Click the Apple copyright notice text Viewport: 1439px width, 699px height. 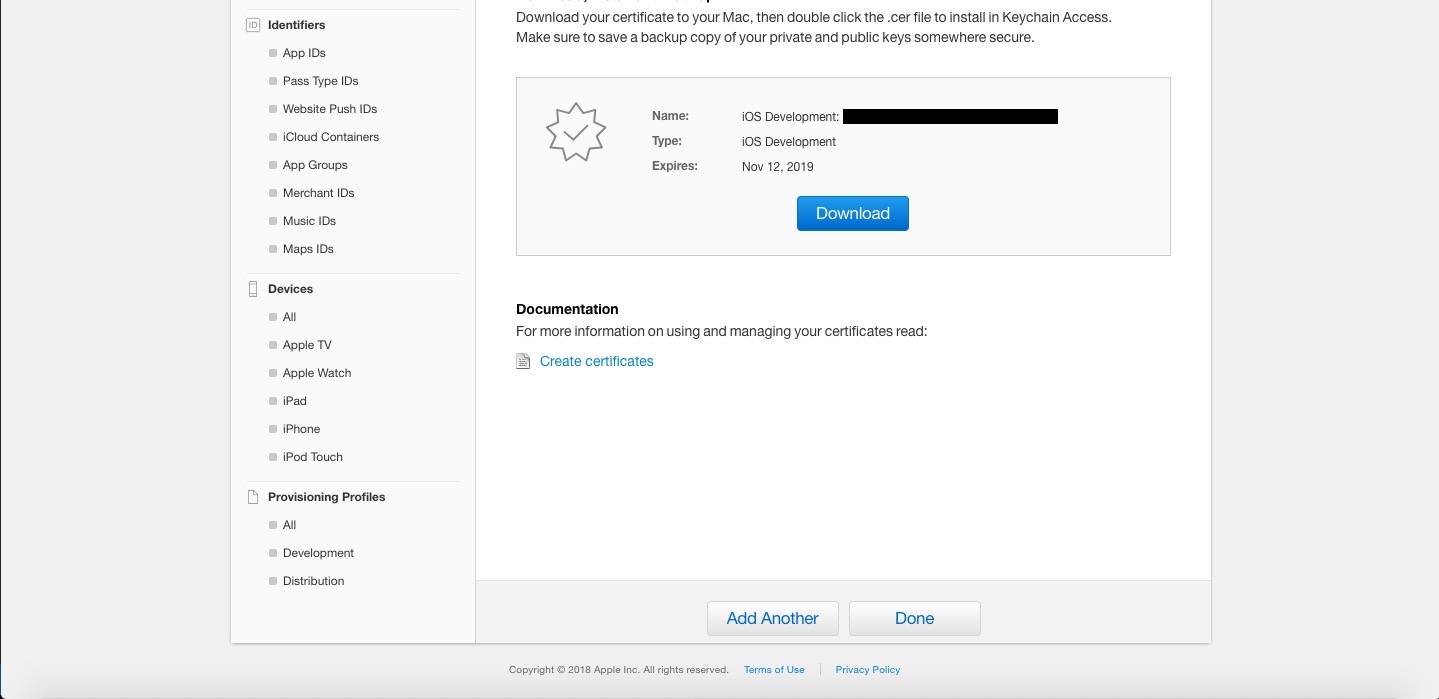(619, 670)
